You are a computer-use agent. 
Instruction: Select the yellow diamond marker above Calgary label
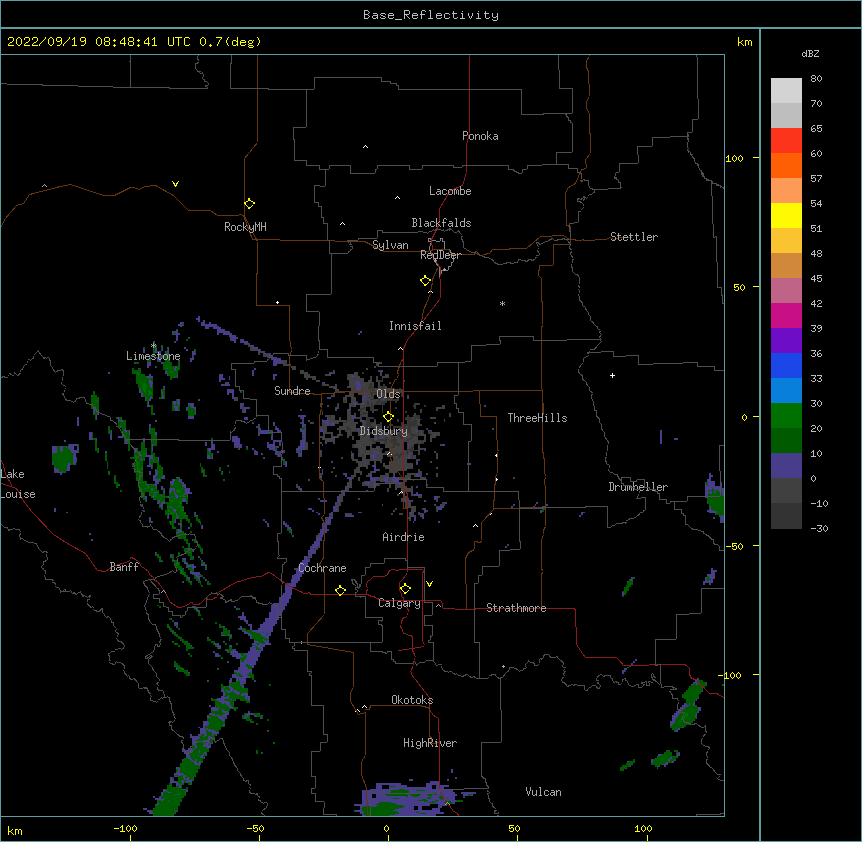pos(405,589)
